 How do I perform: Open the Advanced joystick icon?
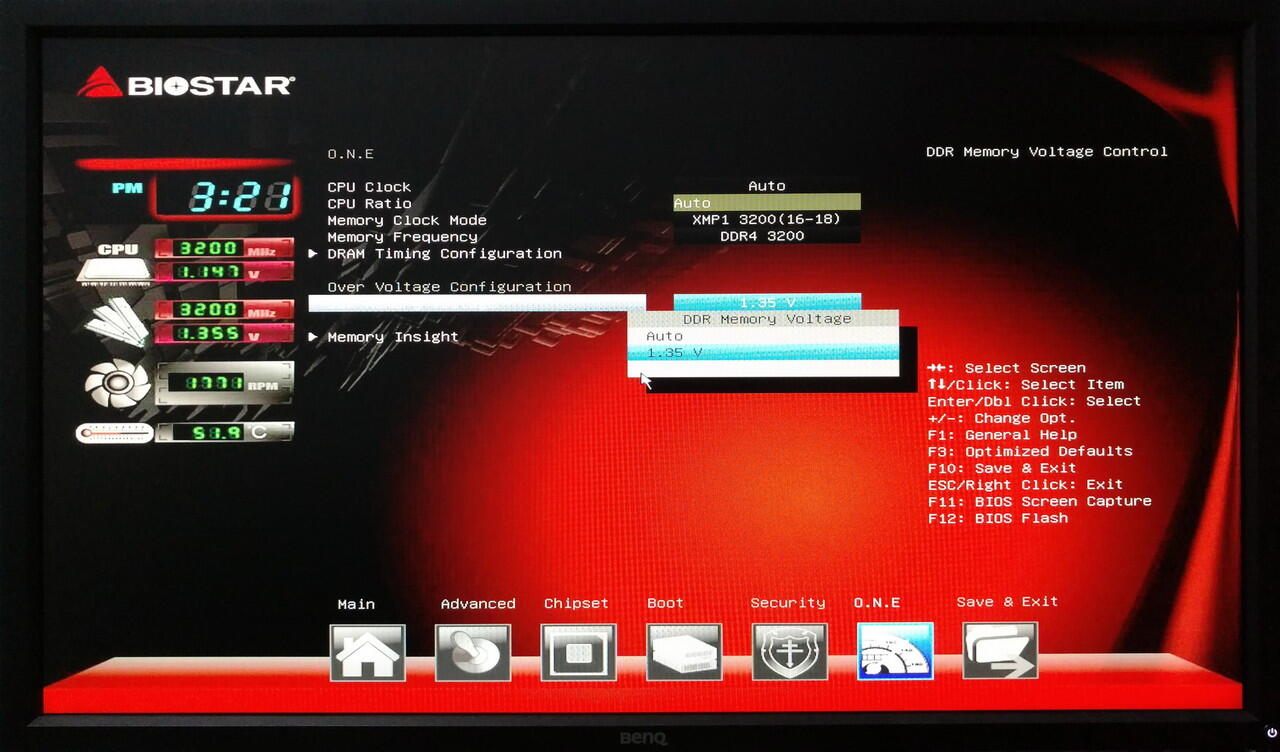coord(473,652)
